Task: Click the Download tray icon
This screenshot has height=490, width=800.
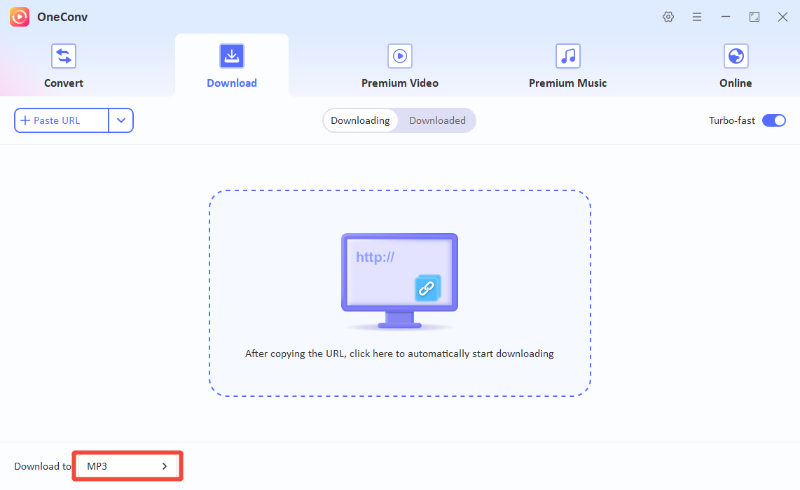Action: (232, 56)
